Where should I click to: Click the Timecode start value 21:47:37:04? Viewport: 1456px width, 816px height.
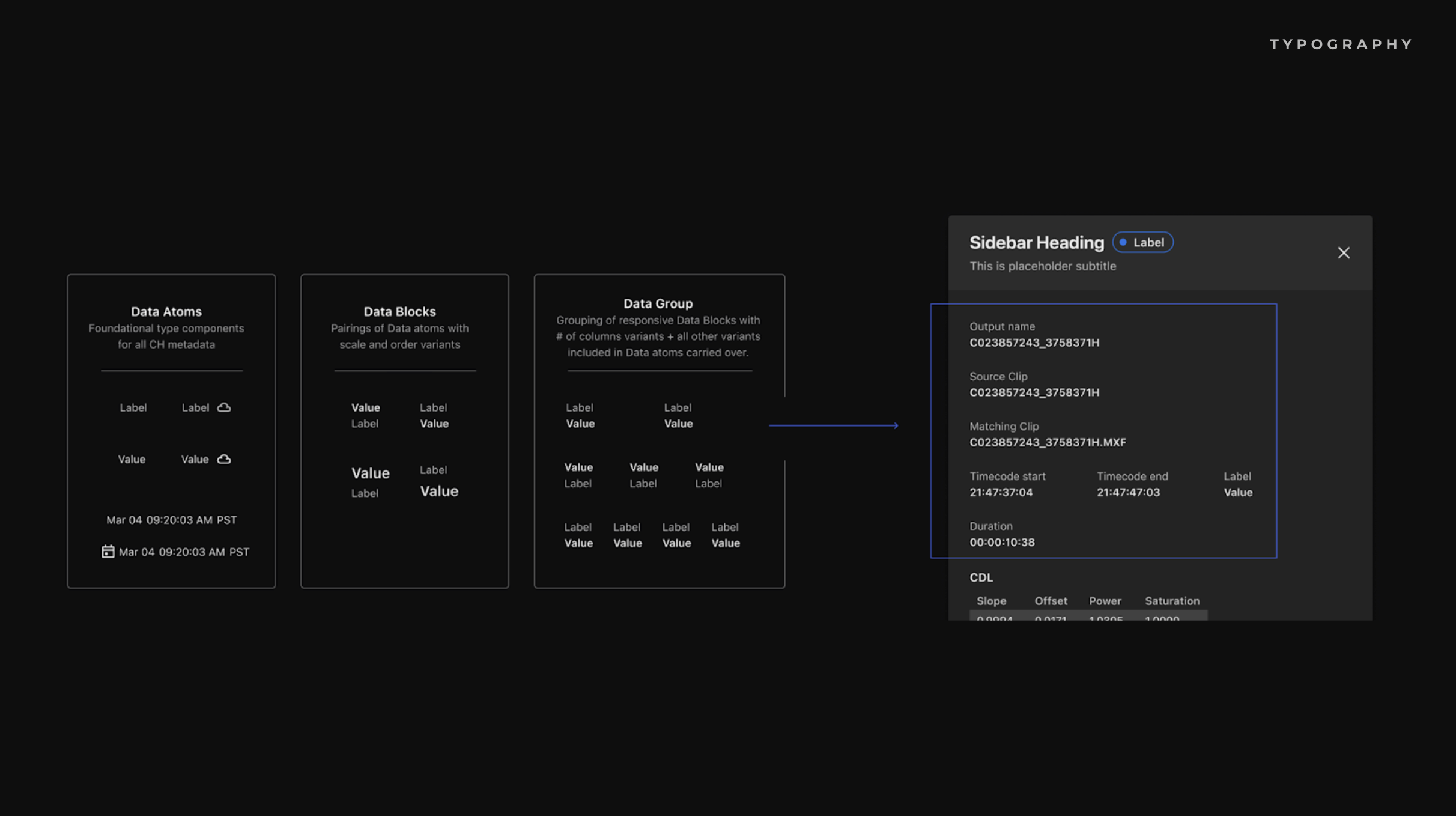pyautogui.click(x=1001, y=492)
